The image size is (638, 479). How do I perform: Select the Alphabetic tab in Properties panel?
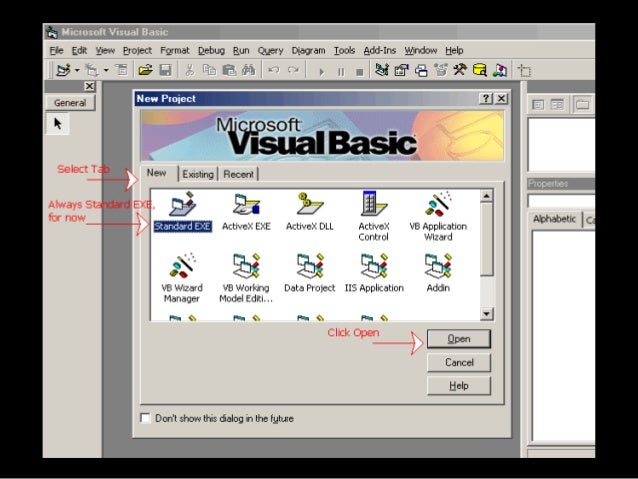coord(554,219)
